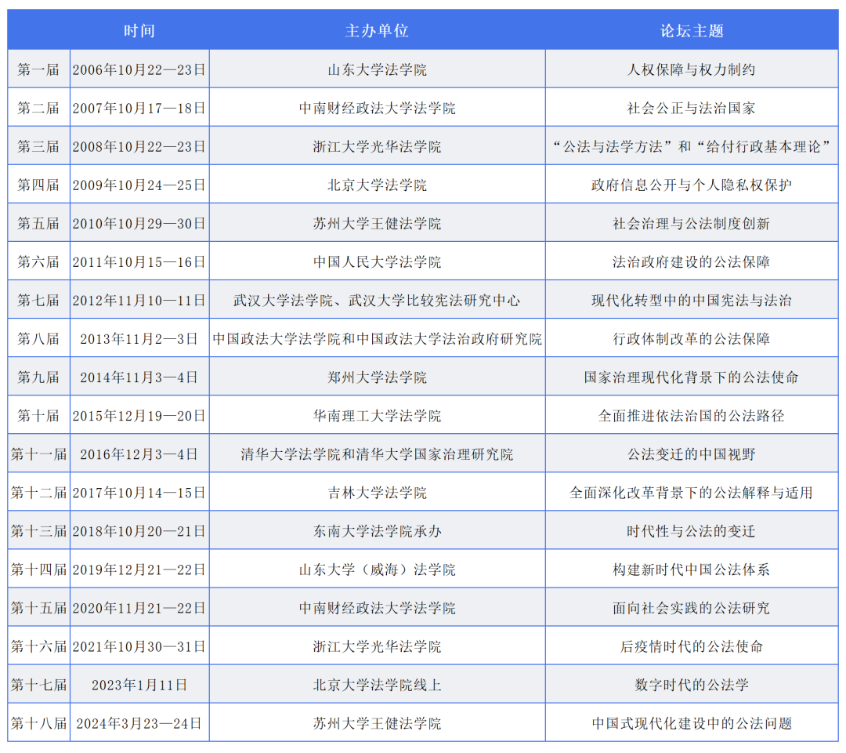The width and height of the screenshot is (846, 753).
Task: Click date 2011年10月15—16日
Action: pyautogui.click(x=139, y=262)
